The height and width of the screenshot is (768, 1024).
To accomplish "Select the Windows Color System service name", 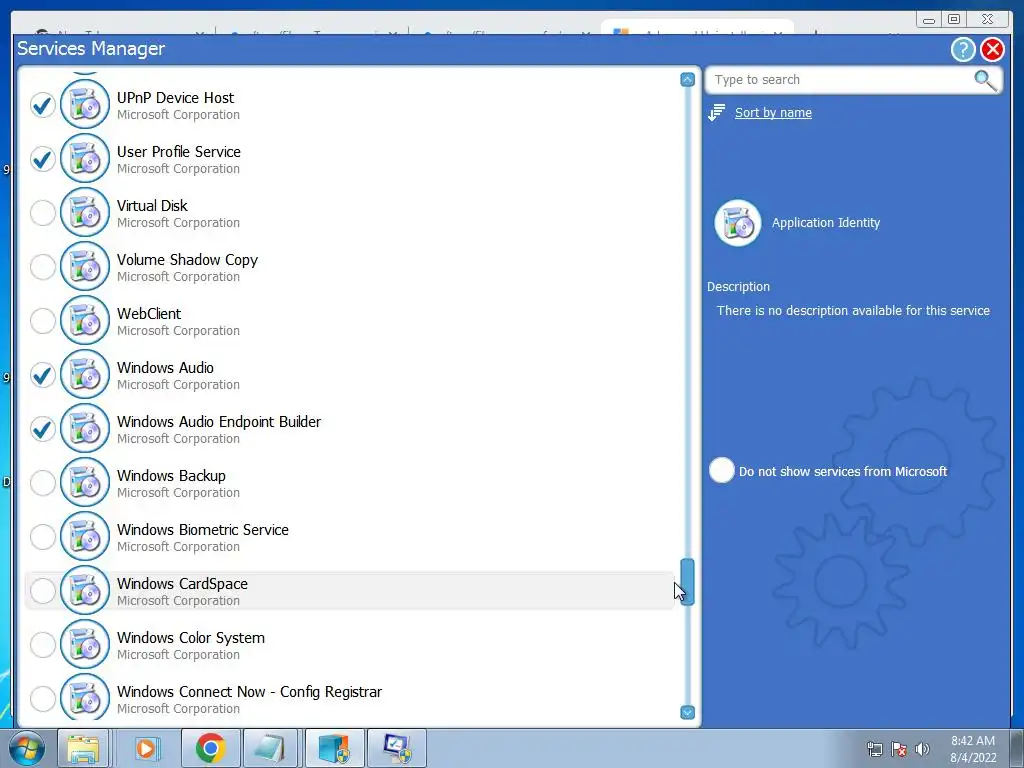I will [191, 637].
